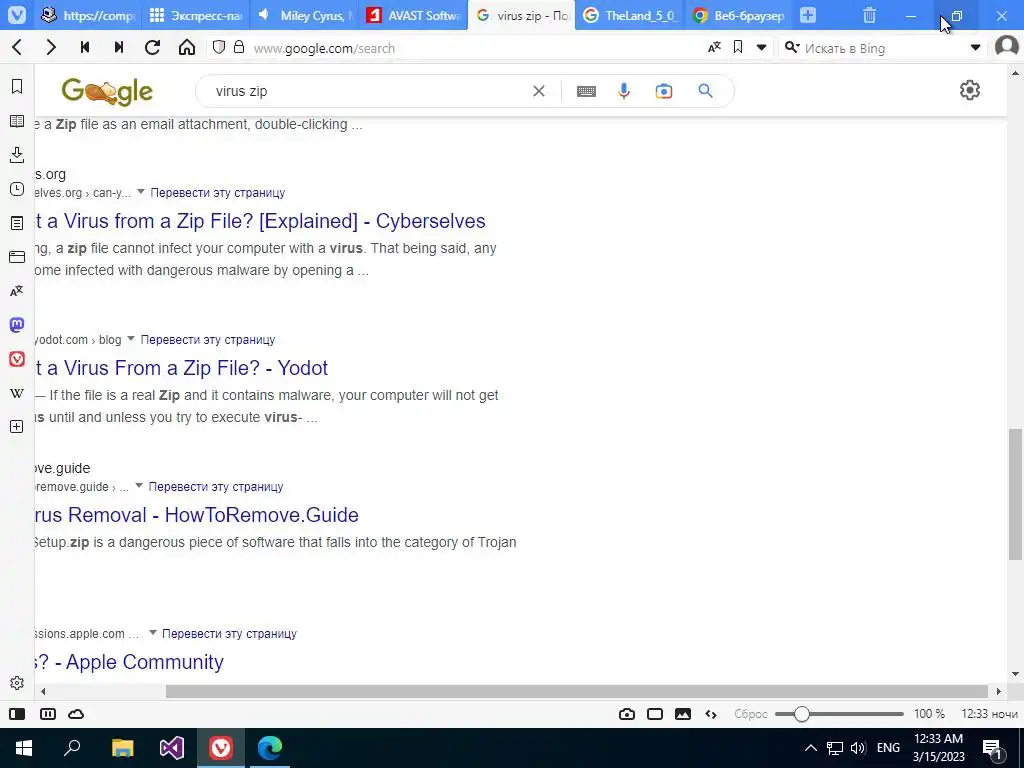Click the 12:33 ночи status clock
The image size is (1024, 768).
(989, 714)
